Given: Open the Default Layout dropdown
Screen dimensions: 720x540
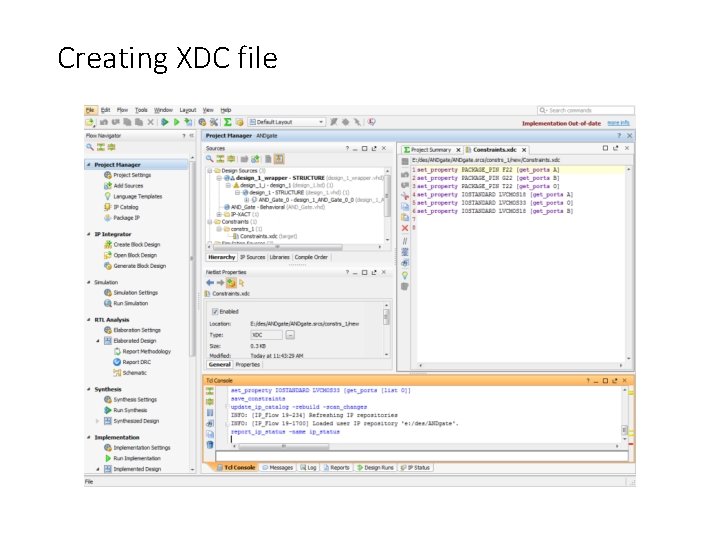Looking at the screenshot, I should 287,122.
